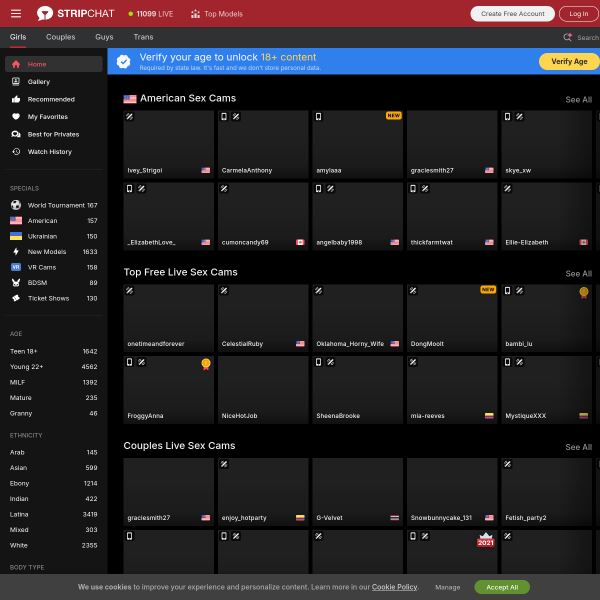Click the NEW badge on amylaaa card
Image resolution: width=600 pixels, height=600 pixels.
394,116
